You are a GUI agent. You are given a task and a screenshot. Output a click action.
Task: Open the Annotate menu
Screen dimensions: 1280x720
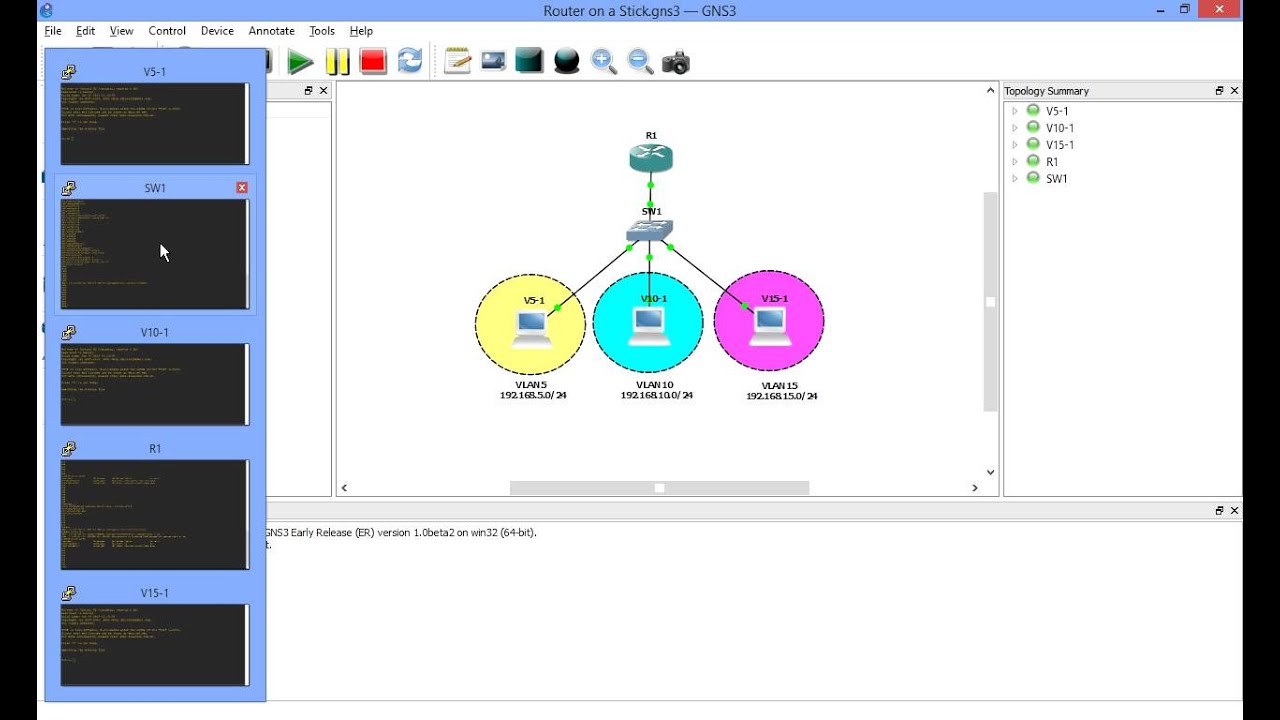click(272, 31)
